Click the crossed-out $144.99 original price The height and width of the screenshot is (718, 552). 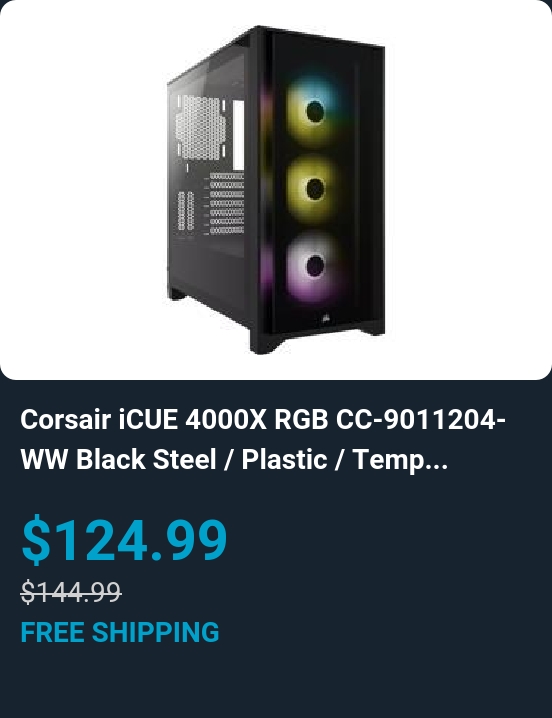coord(71,592)
